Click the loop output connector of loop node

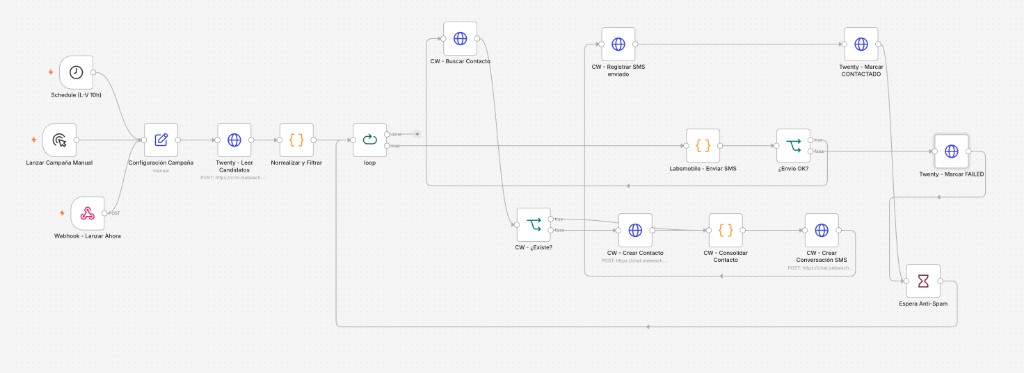pos(387,146)
